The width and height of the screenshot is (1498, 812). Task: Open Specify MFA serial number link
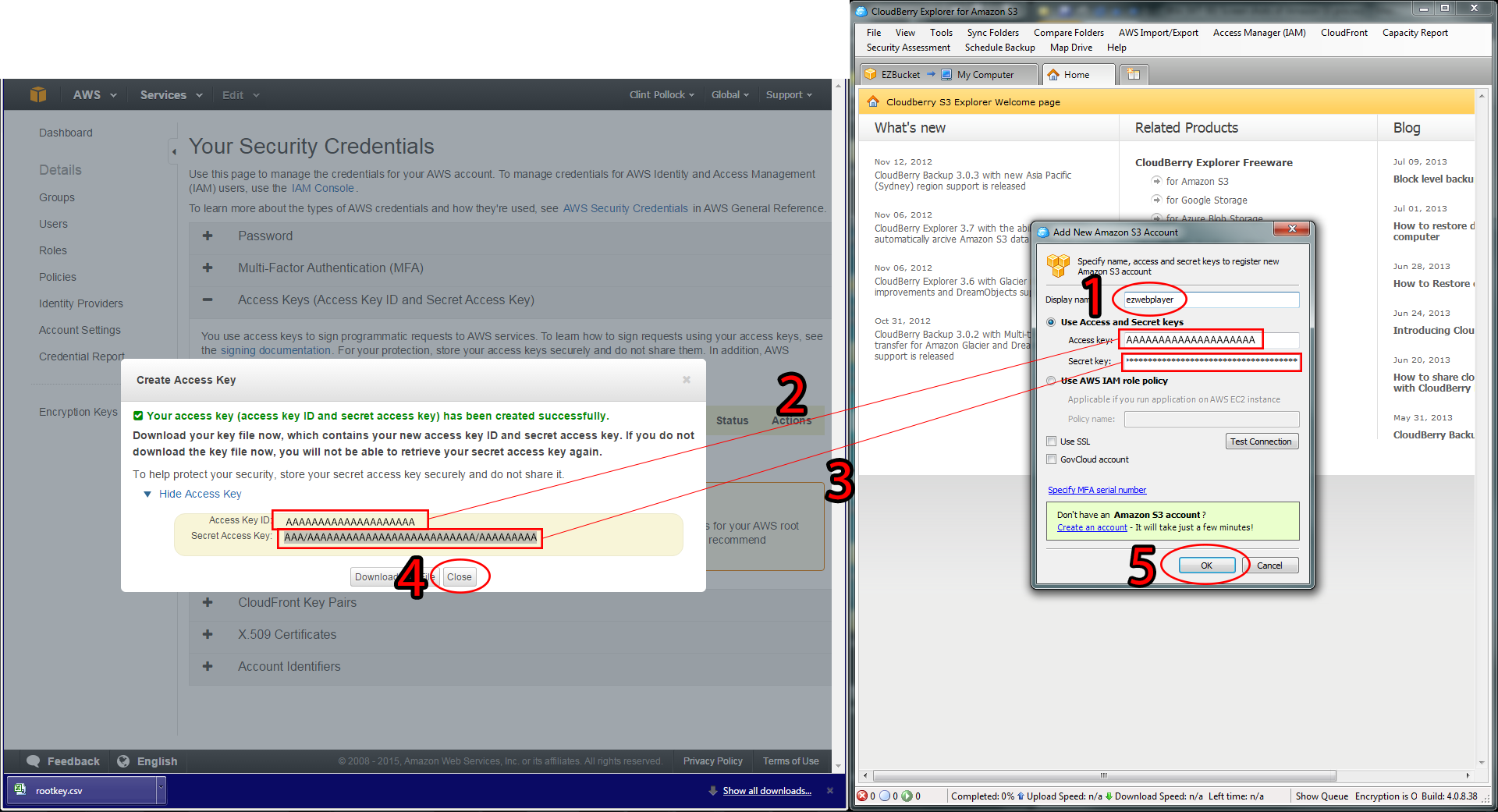1097,490
